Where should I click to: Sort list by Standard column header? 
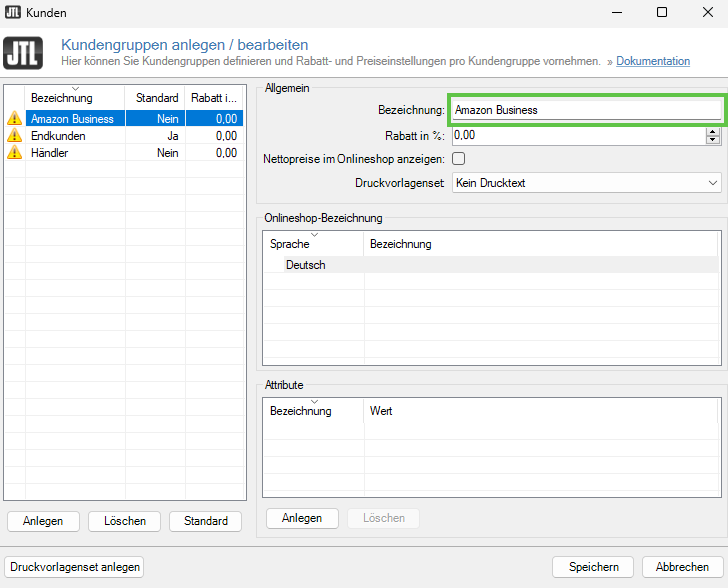[x=155, y=98]
